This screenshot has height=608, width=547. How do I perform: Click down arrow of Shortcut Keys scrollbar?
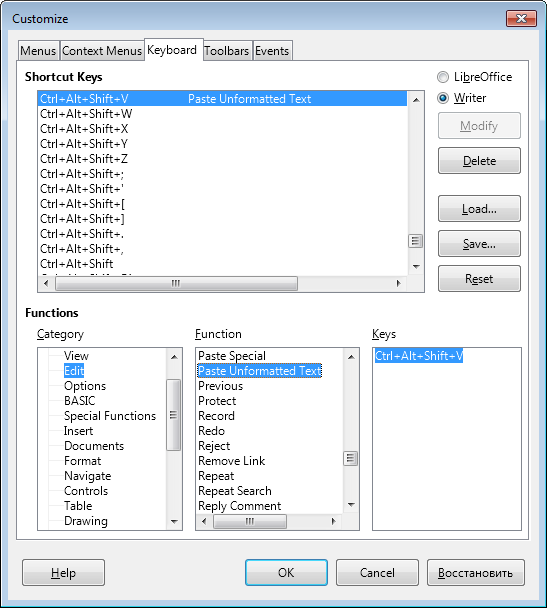[416, 266]
